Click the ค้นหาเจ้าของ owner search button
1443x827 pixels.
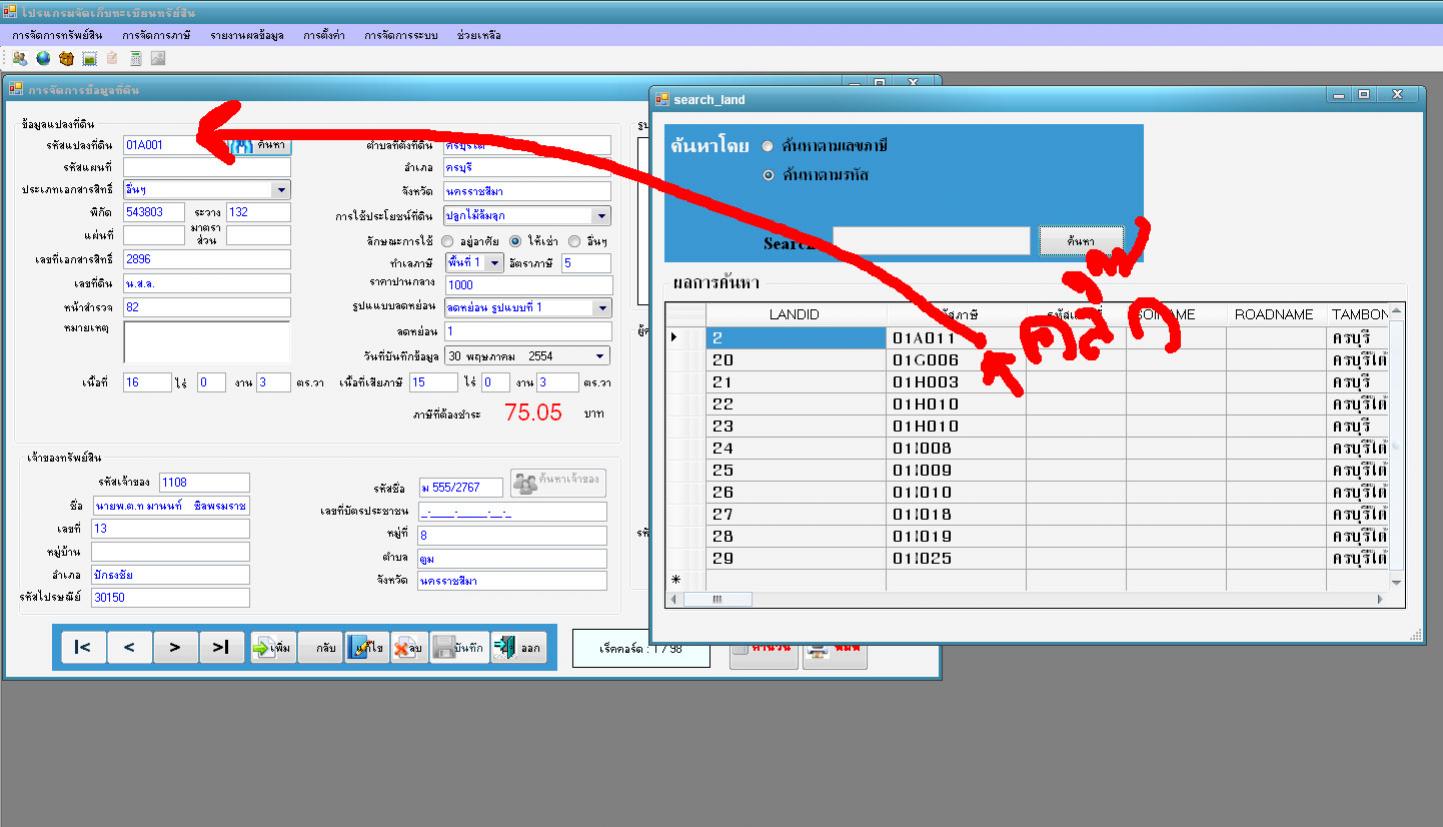pyautogui.click(x=558, y=482)
